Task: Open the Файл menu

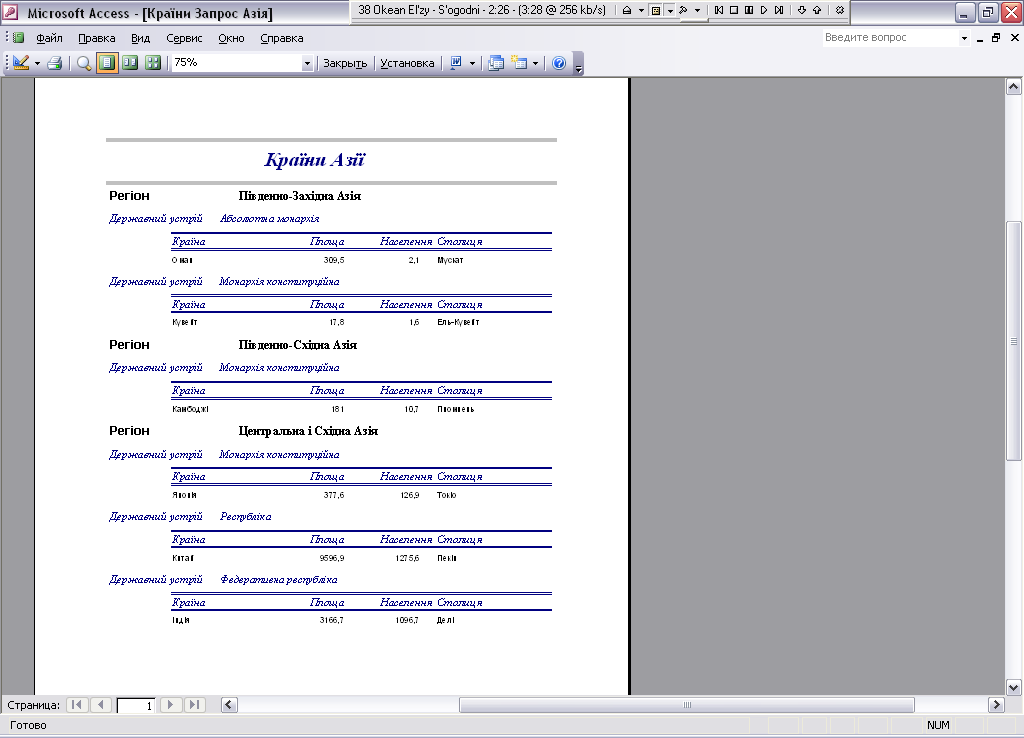Action: [49, 38]
